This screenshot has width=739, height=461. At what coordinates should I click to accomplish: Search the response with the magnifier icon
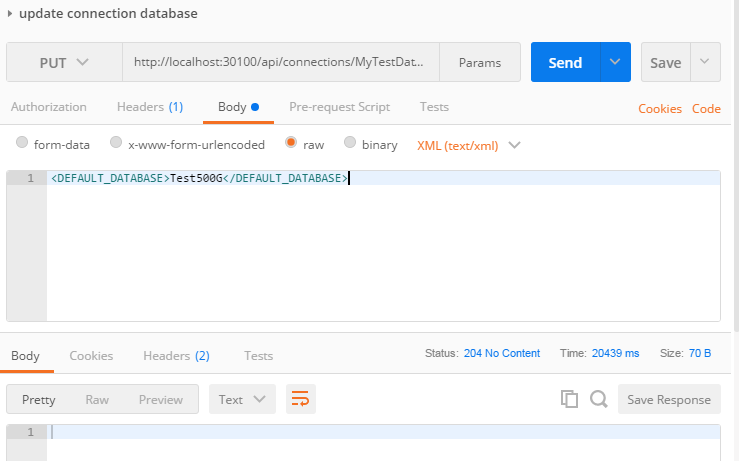tap(599, 399)
